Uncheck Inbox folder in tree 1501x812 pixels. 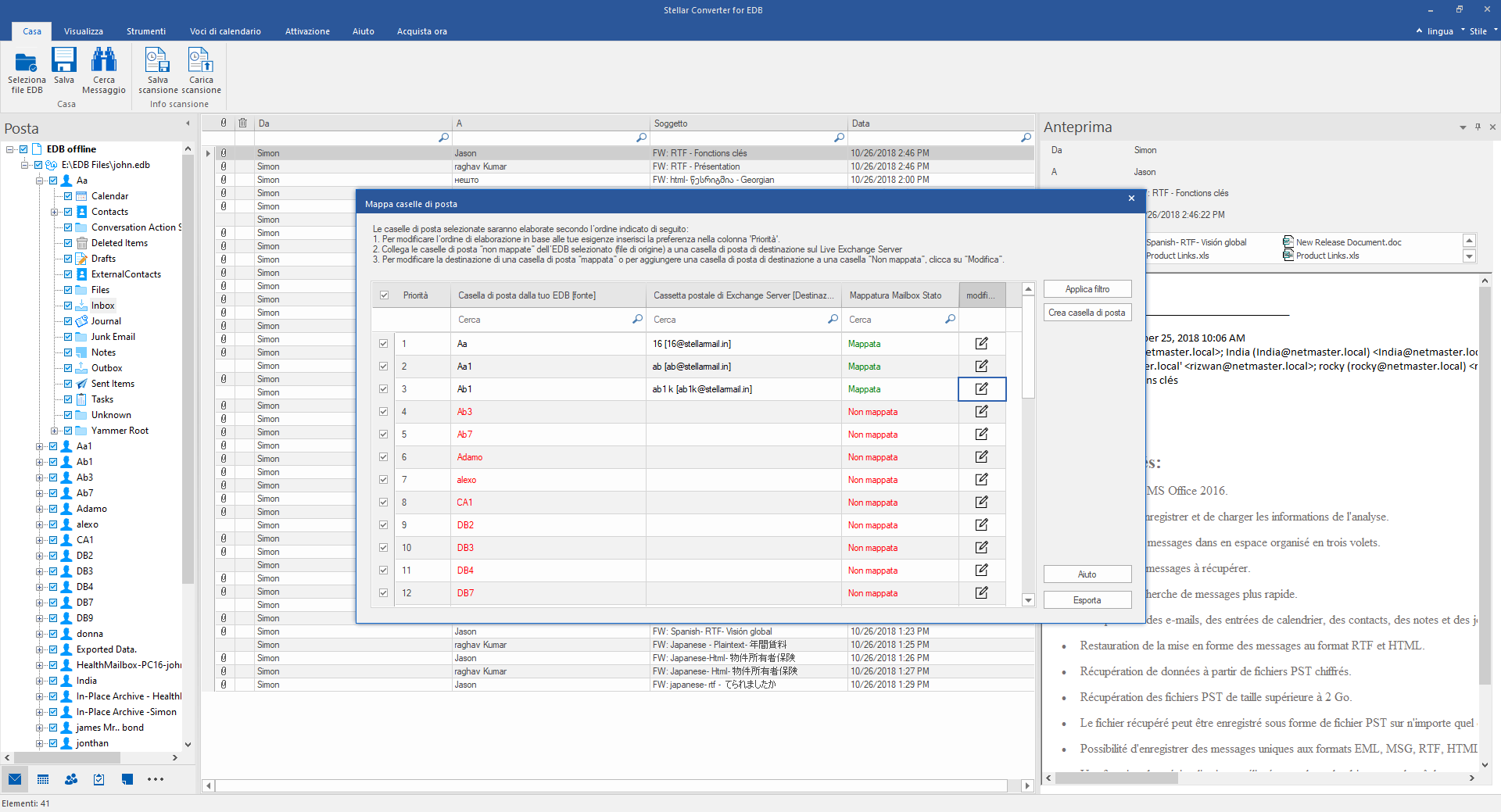68,306
